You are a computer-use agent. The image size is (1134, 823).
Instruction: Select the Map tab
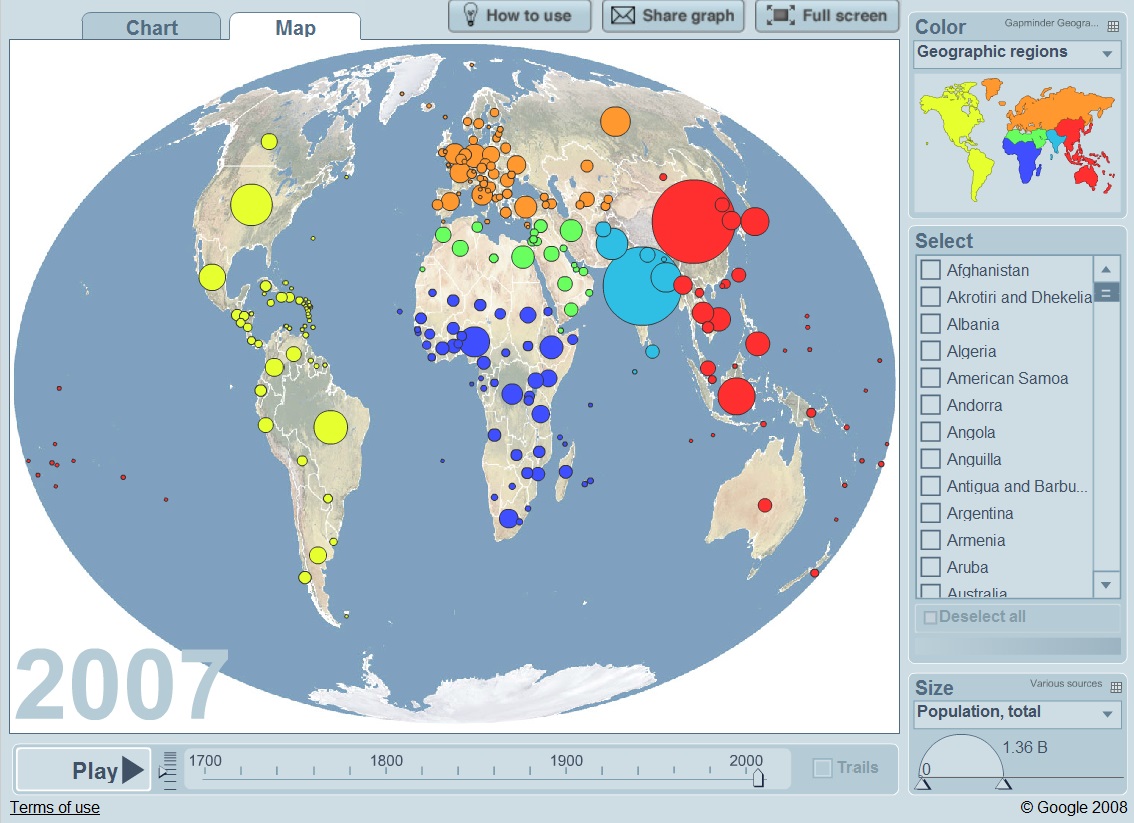pos(295,28)
